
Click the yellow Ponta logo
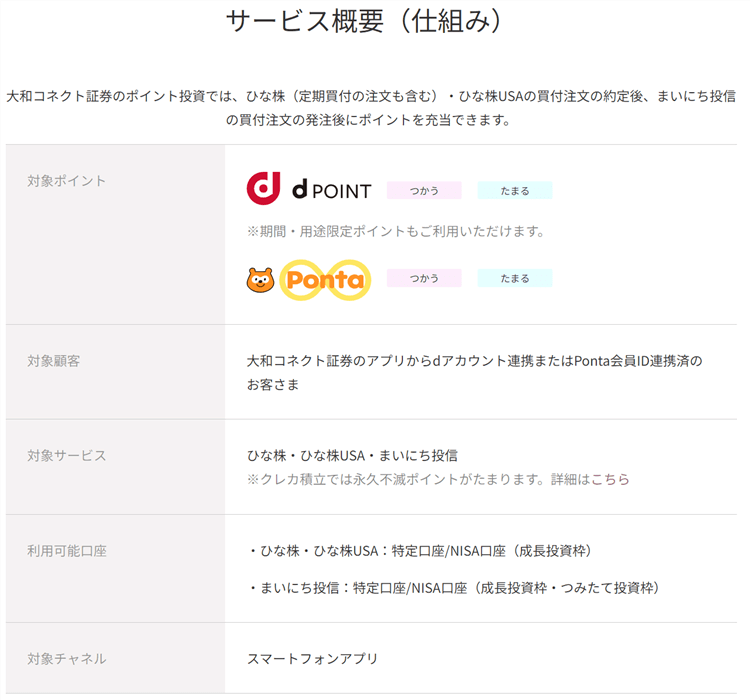click(x=324, y=280)
